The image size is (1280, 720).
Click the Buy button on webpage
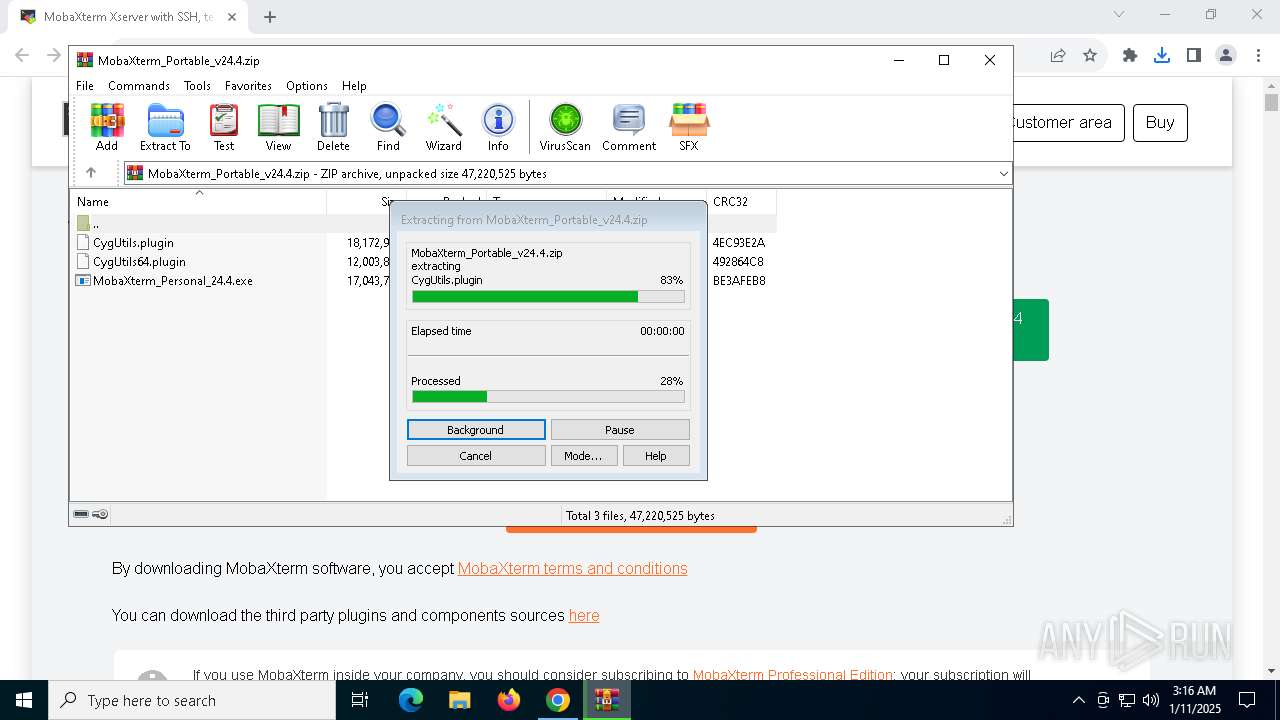pyautogui.click(x=1160, y=122)
